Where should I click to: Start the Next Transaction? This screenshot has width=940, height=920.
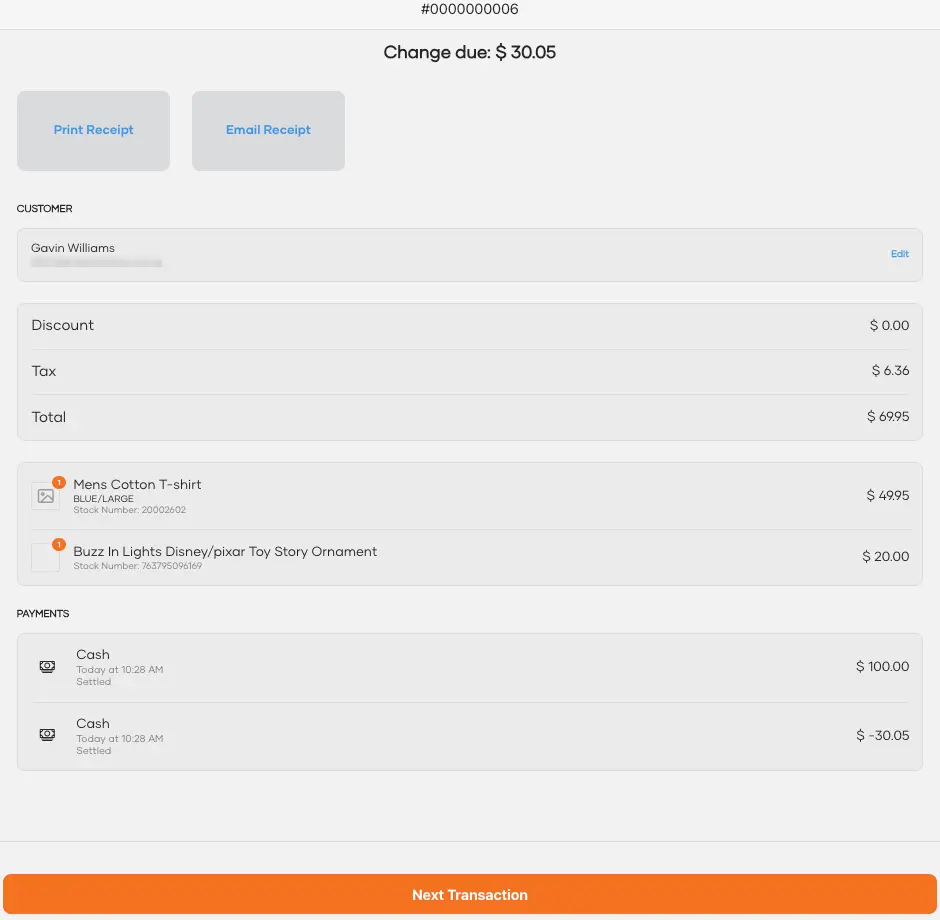coord(470,894)
